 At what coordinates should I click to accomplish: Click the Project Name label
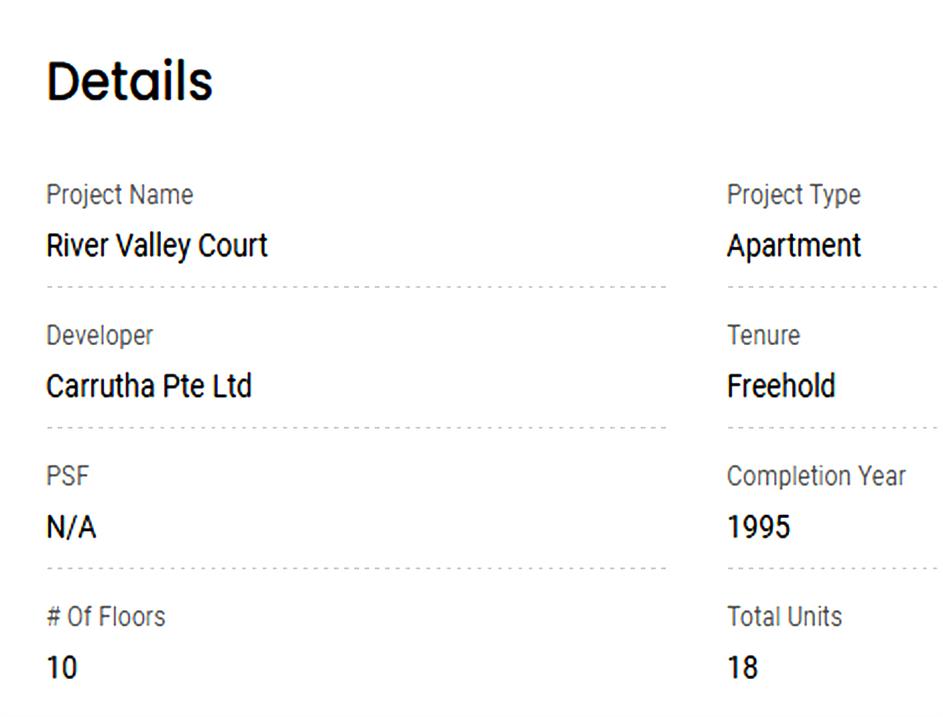120,195
